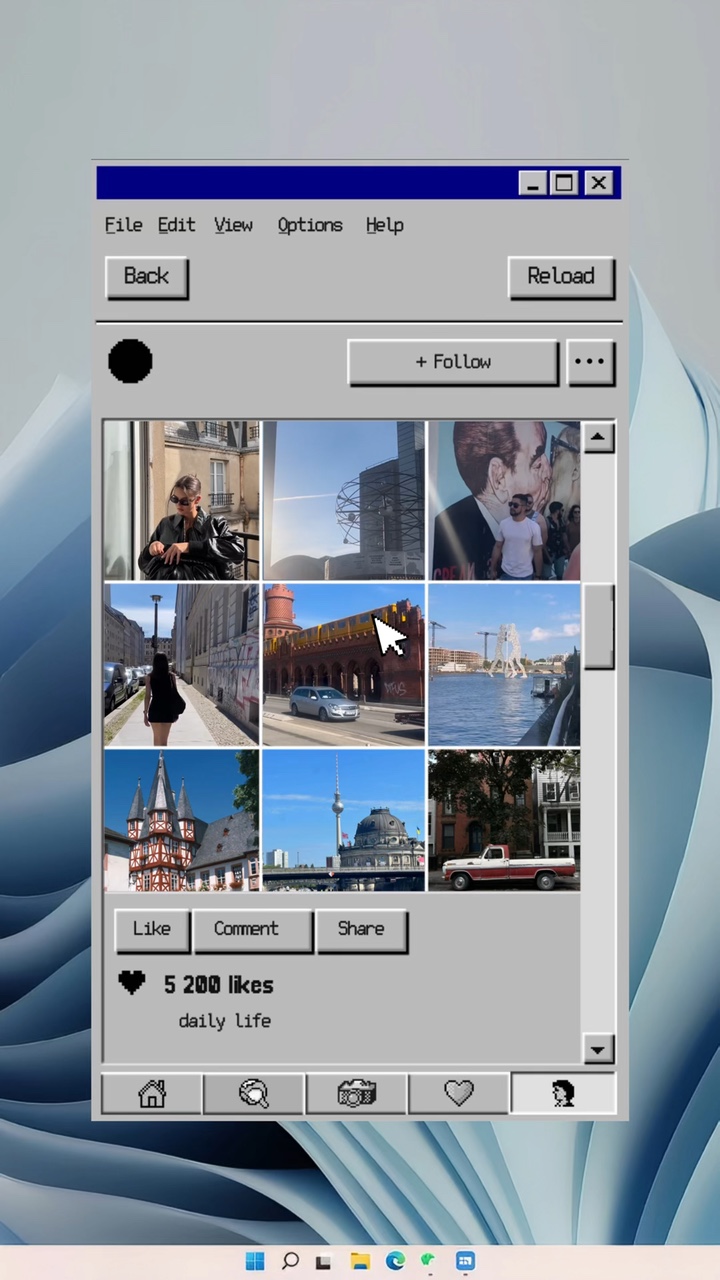
Task: Open the TV tower photo thumbnail
Action: [x=343, y=820]
